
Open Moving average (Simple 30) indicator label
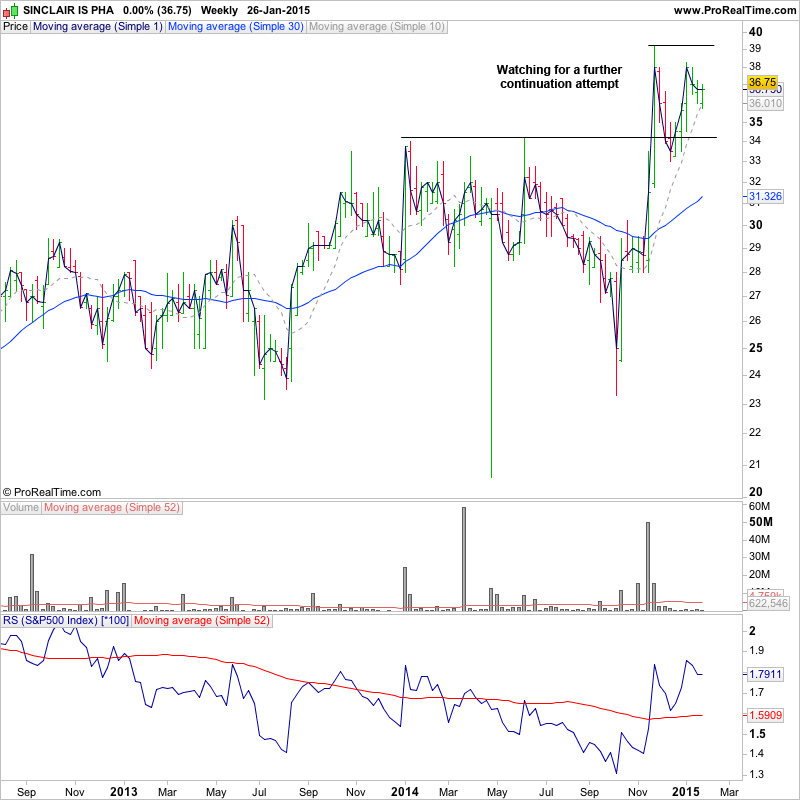pos(236,27)
